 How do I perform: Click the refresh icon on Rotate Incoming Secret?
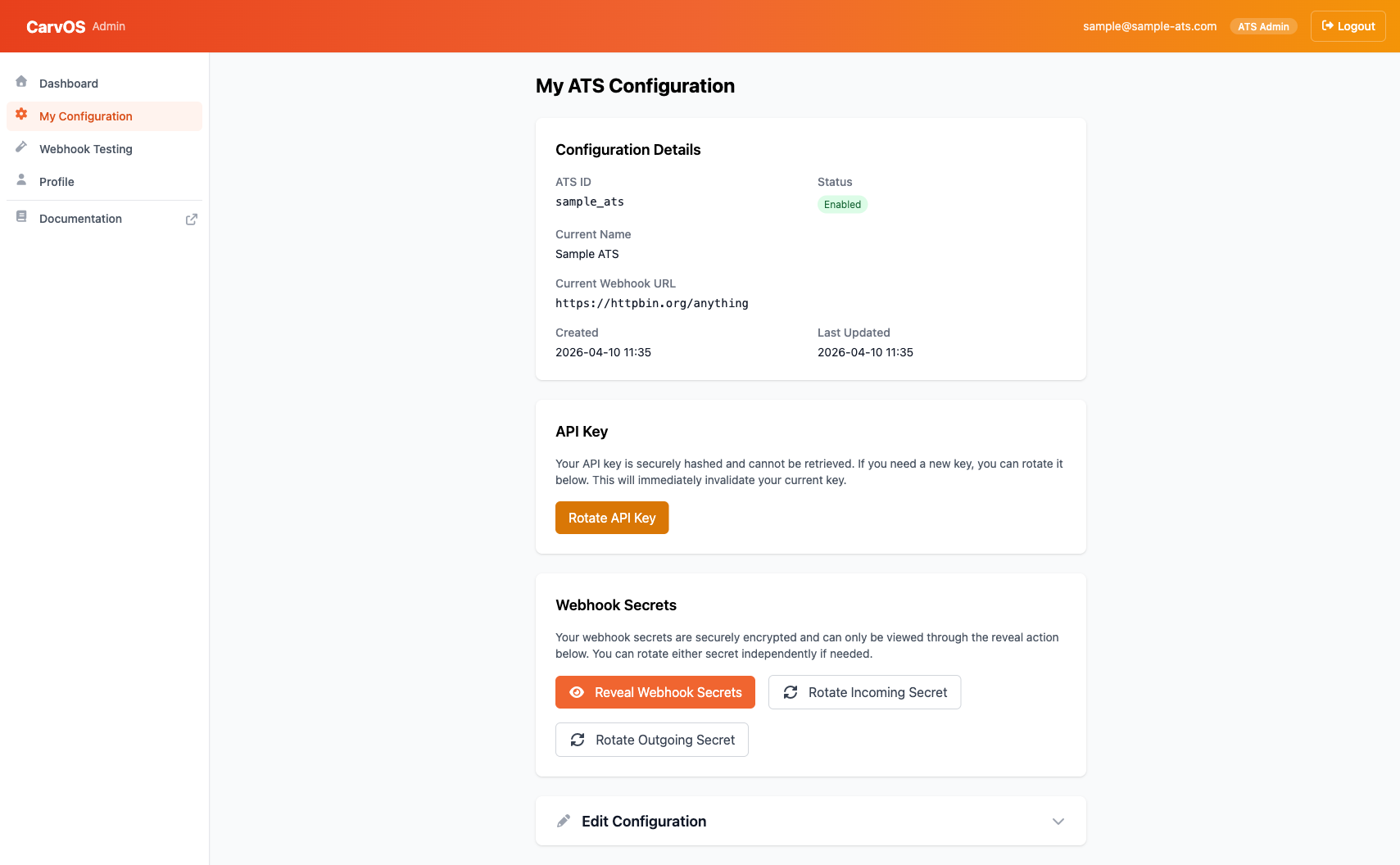[x=791, y=692]
